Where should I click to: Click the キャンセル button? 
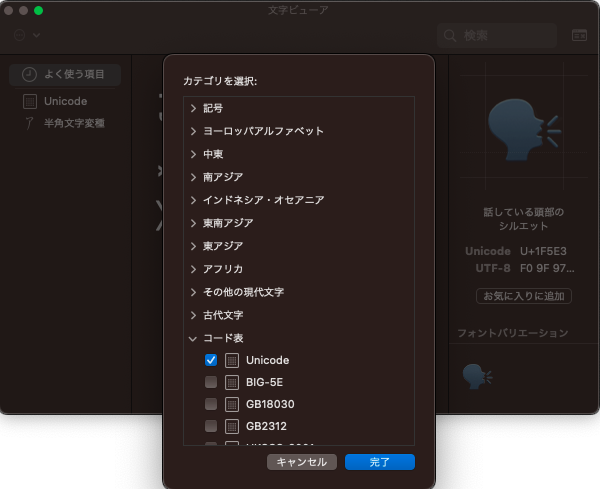pos(302,462)
